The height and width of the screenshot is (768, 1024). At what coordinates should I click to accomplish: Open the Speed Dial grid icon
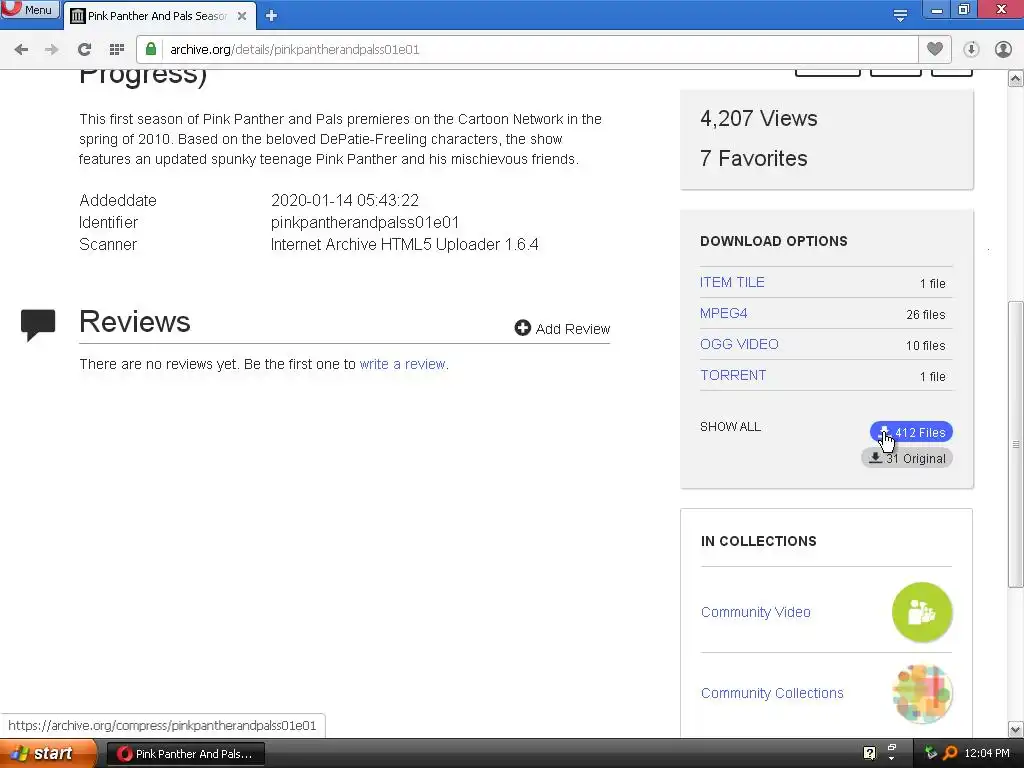[x=117, y=50]
